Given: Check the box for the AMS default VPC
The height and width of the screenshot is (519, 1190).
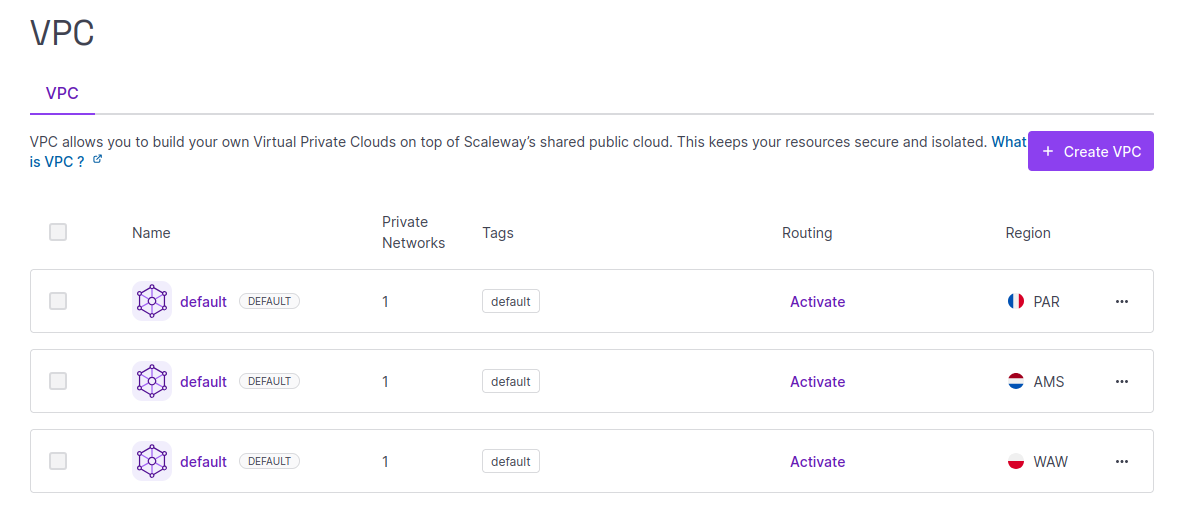Looking at the screenshot, I should [x=58, y=381].
